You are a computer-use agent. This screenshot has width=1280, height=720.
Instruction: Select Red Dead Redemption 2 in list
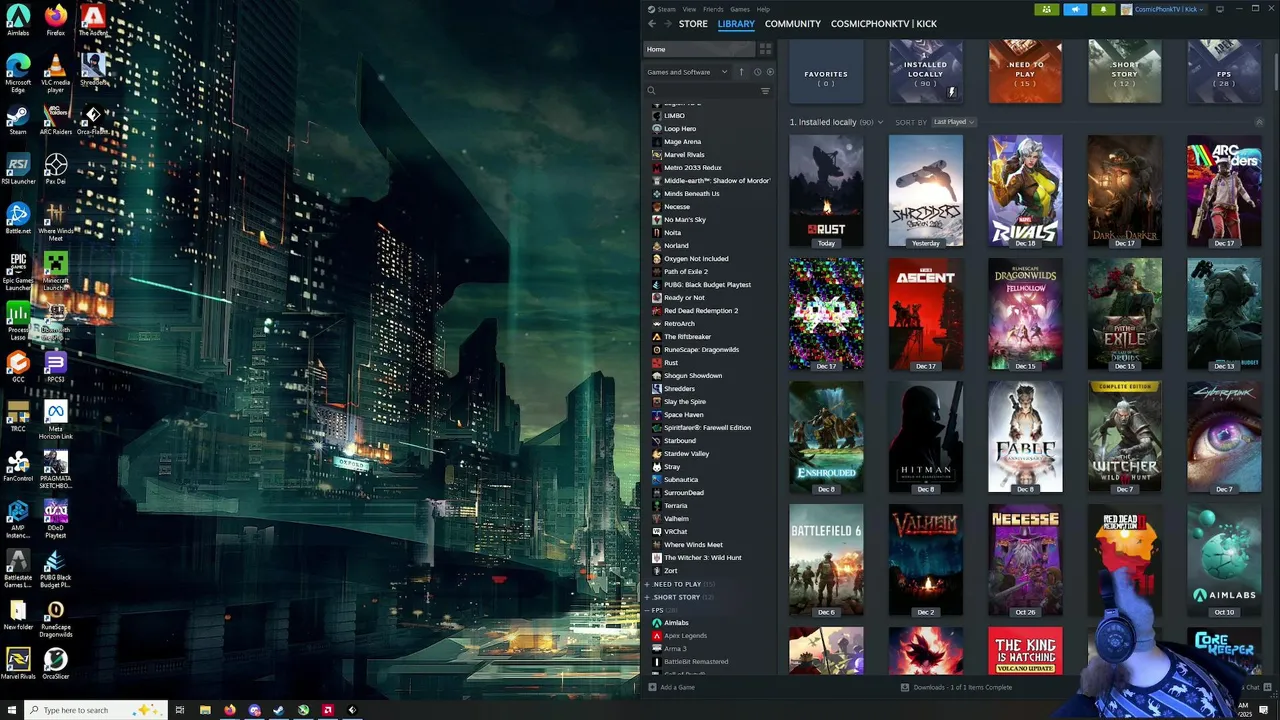(x=701, y=311)
